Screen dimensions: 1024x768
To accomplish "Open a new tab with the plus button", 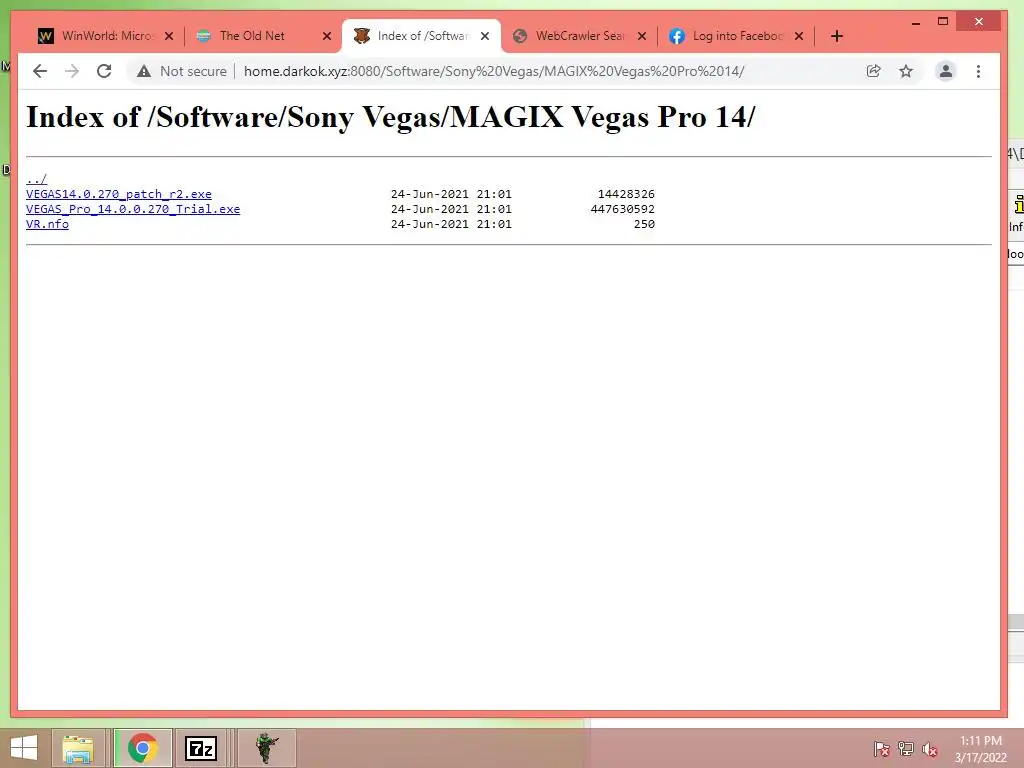I will point(837,36).
